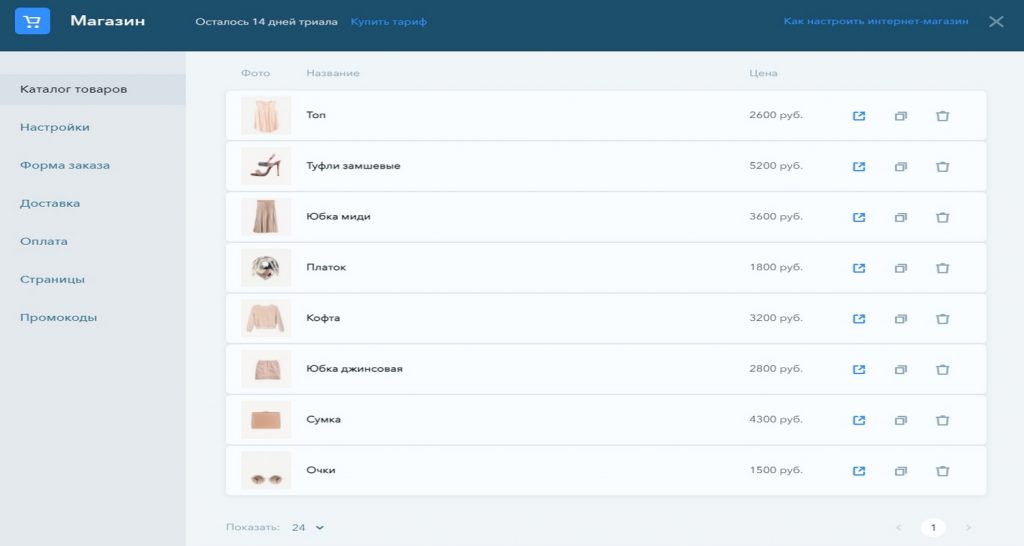Open Как настроить интернет-магазин help link
Viewport: 1024px width, 546px height.
point(875,21)
